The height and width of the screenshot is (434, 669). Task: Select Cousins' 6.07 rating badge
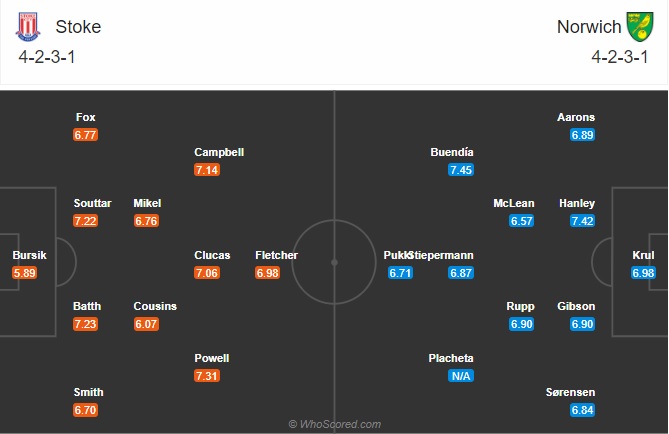pyautogui.click(x=146, y=324)
